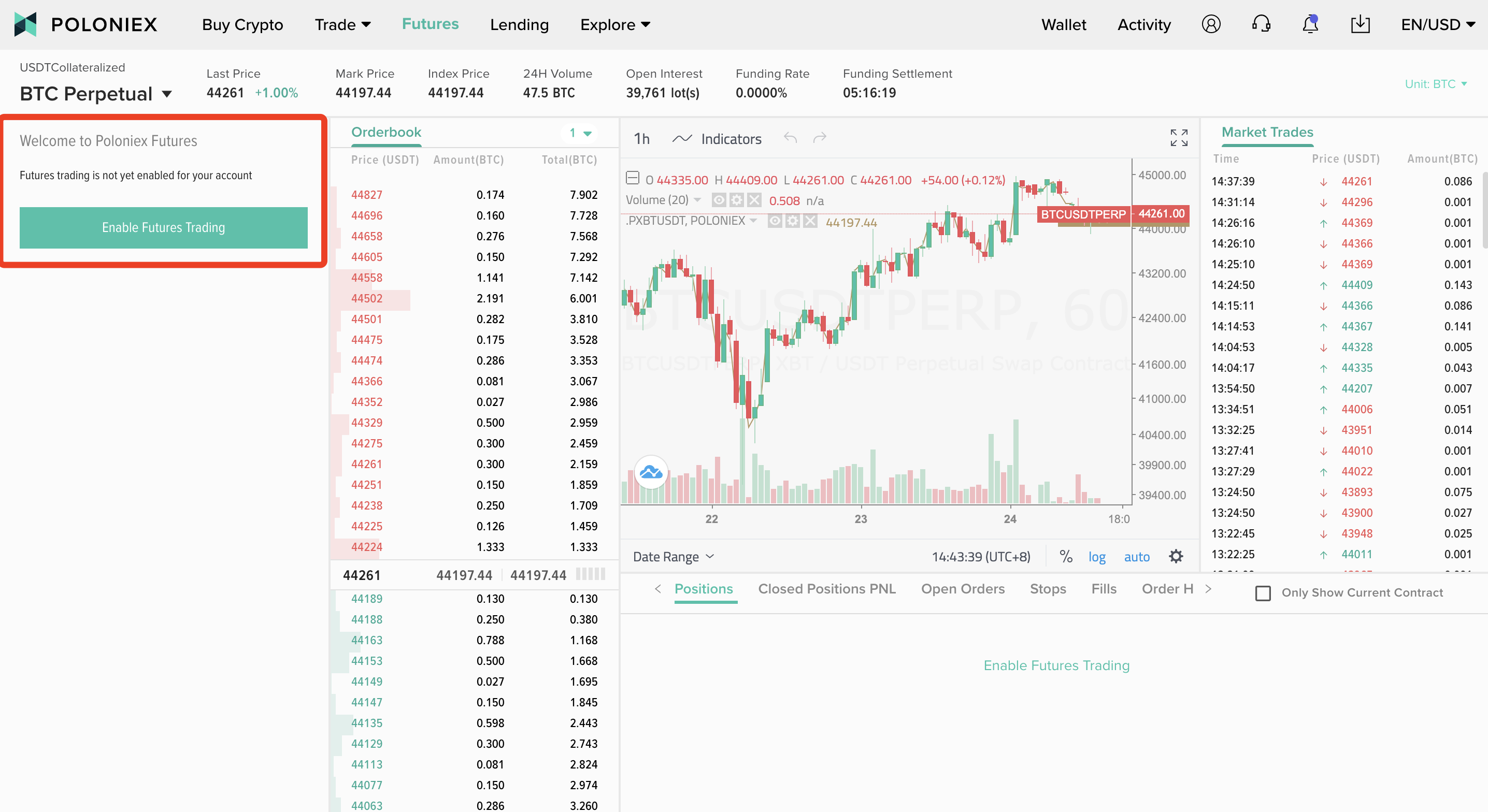1488x812 pixels.
Task: Click the Indicators button
Action: (x=731, y=139)
